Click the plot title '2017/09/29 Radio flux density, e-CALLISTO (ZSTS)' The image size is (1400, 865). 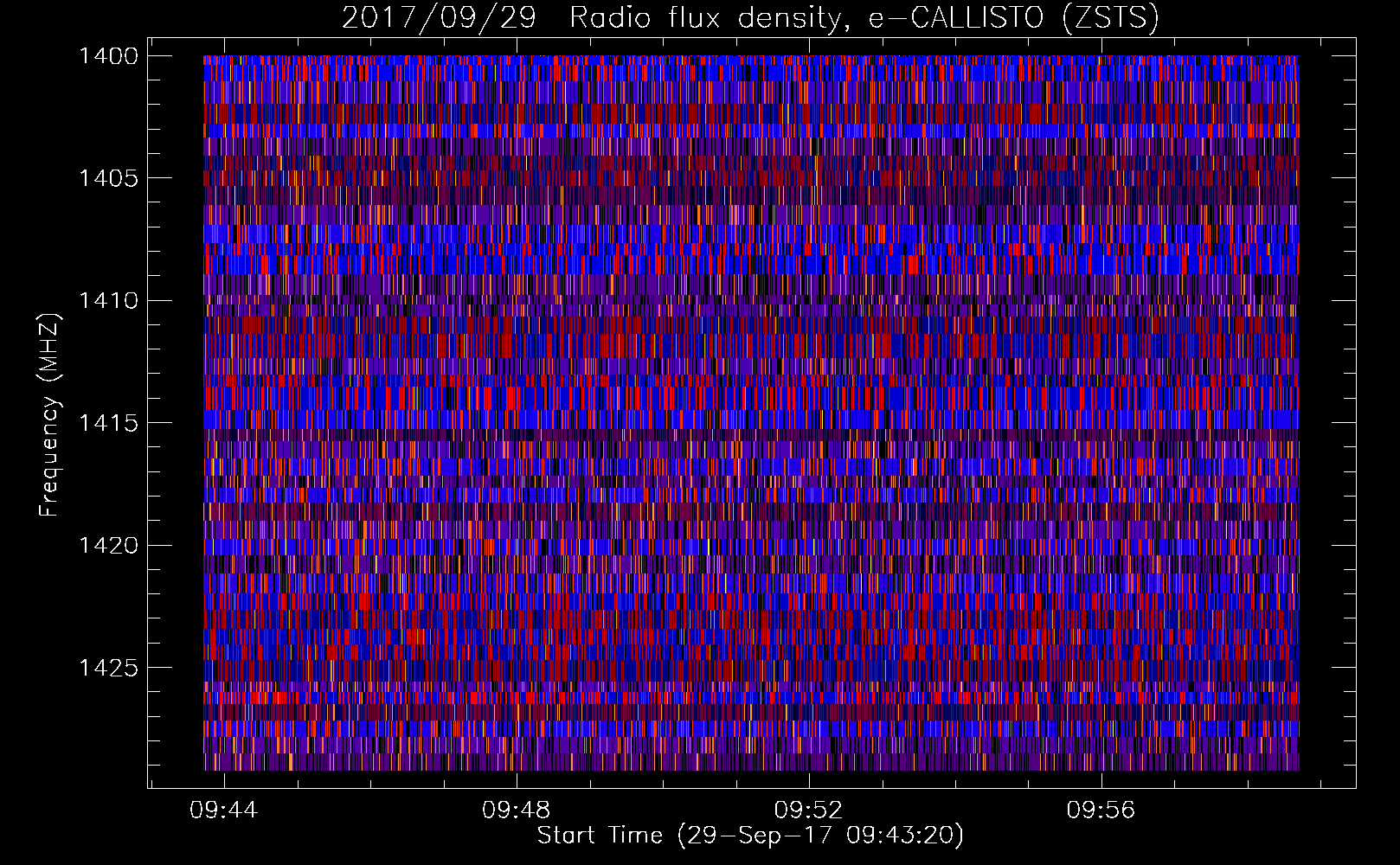click(x=750, y=17)
